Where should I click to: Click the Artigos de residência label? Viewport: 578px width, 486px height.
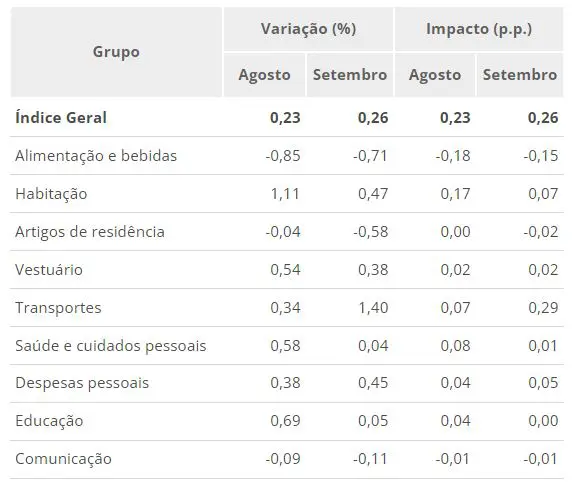point(90,232)
